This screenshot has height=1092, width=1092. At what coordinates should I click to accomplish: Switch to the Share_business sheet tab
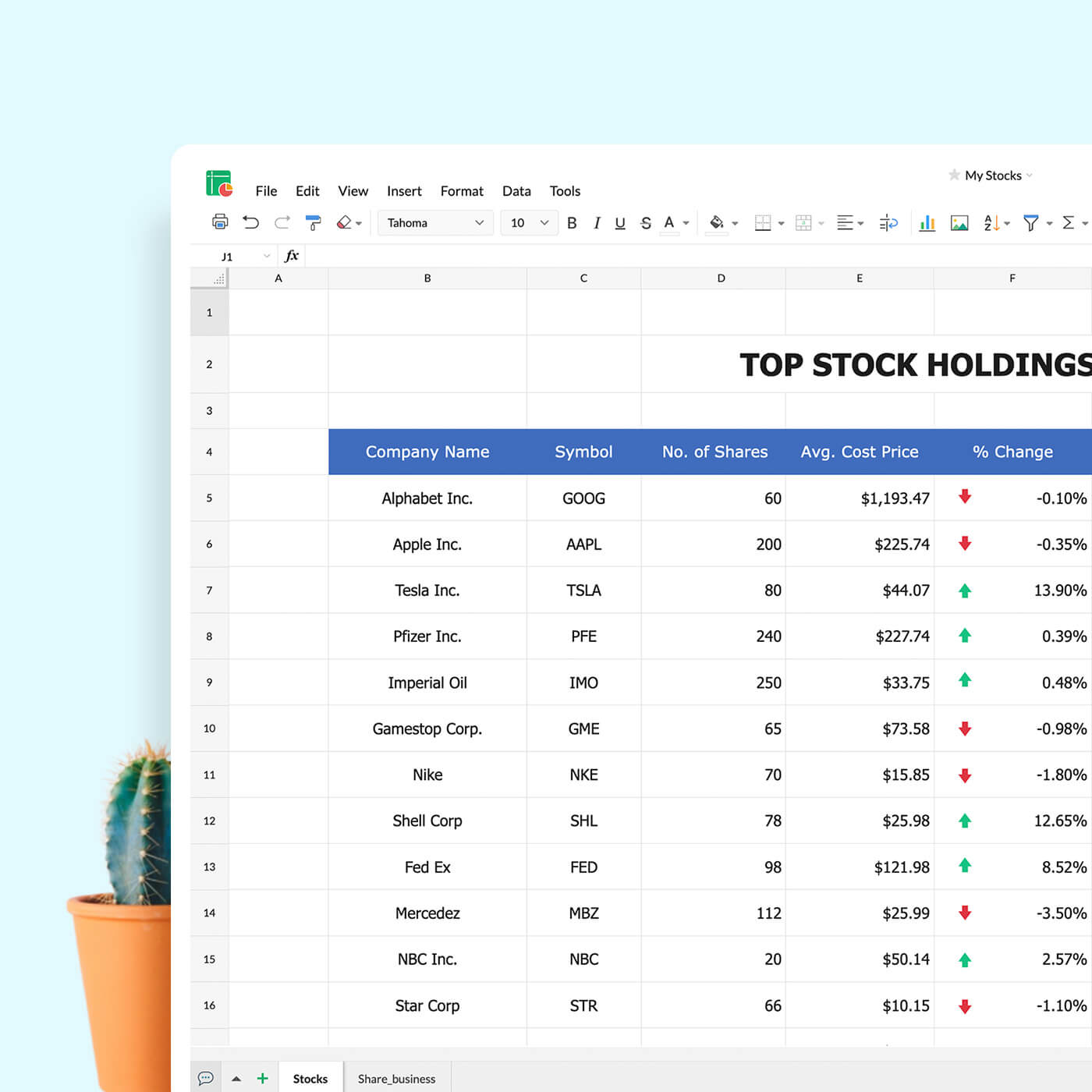click(396, 1079)
